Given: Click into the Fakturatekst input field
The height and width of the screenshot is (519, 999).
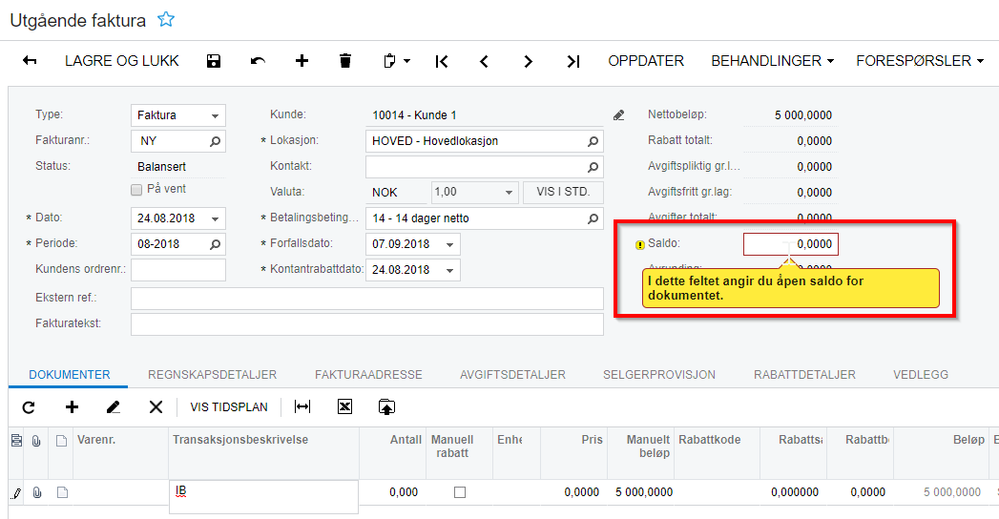Looking at the screenshot, I should 366,324.
